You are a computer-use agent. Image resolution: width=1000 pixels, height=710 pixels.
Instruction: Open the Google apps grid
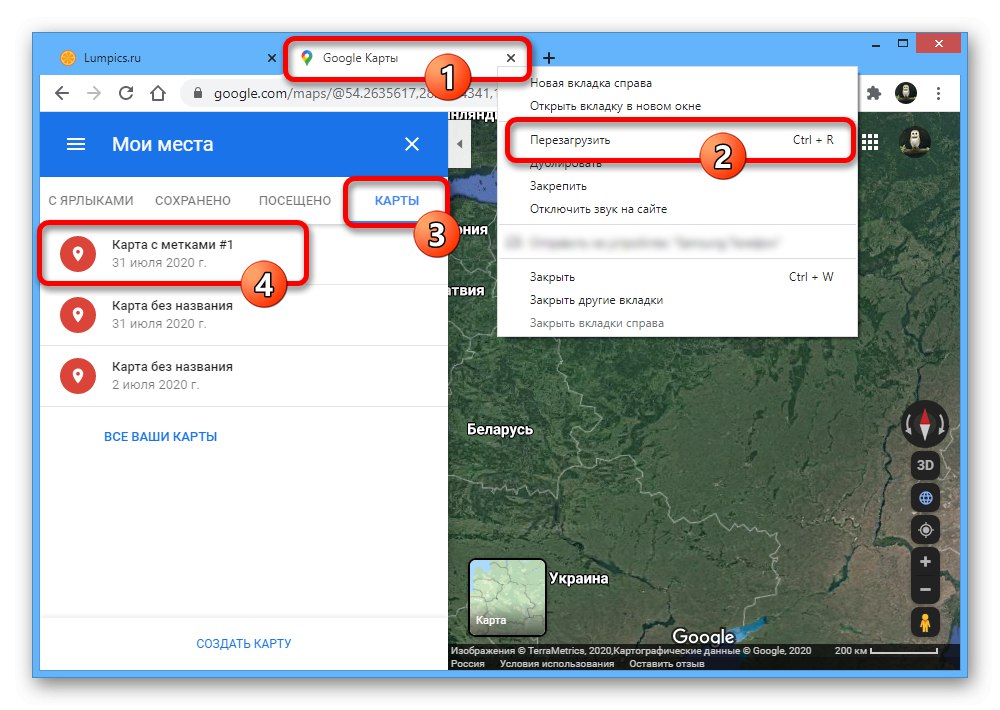click(870, 142)
